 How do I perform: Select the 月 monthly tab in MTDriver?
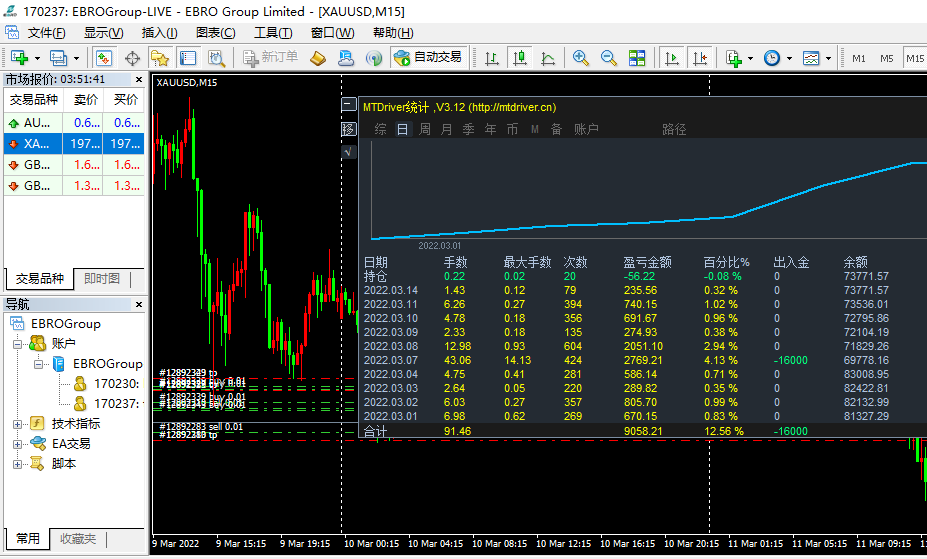coord(447,129)
